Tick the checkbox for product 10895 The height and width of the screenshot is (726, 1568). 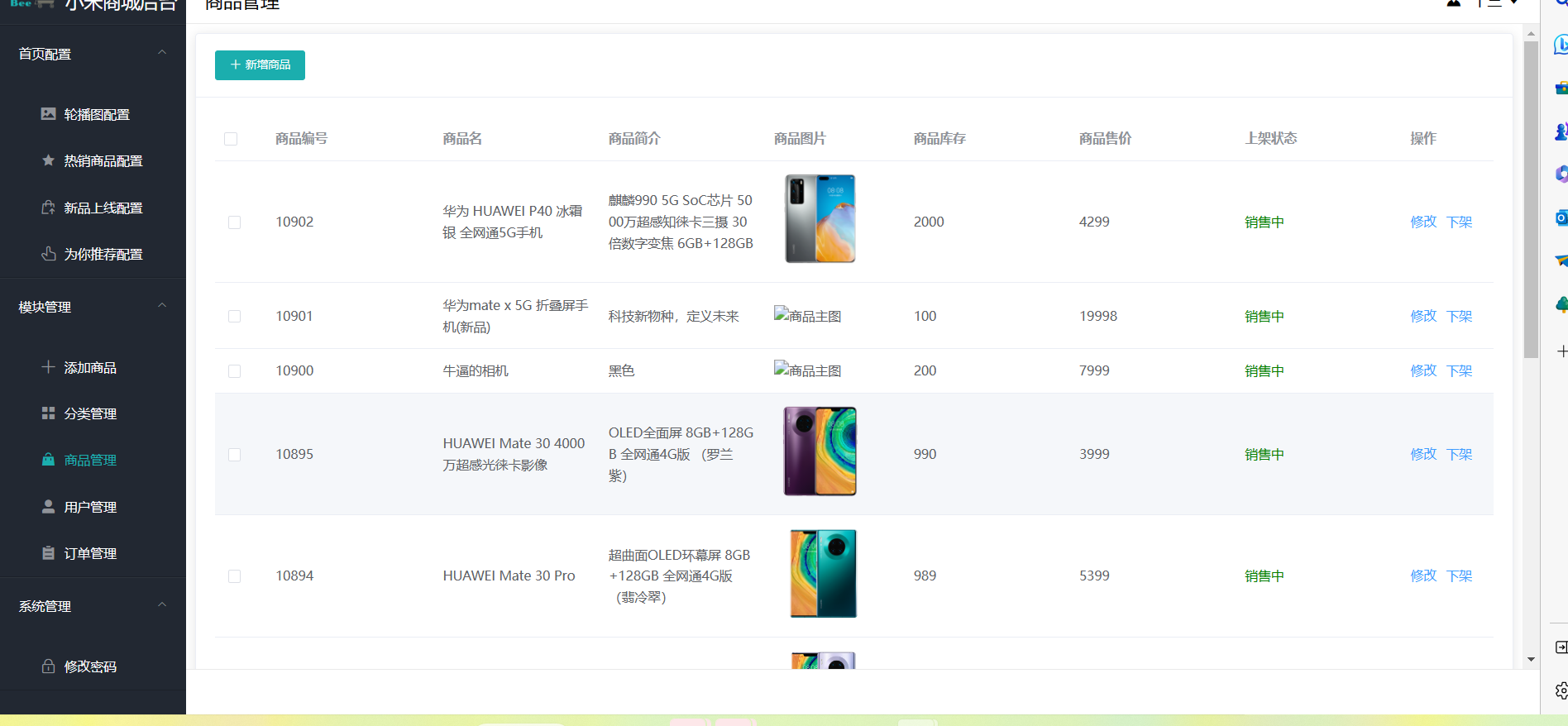pos(235,455)
